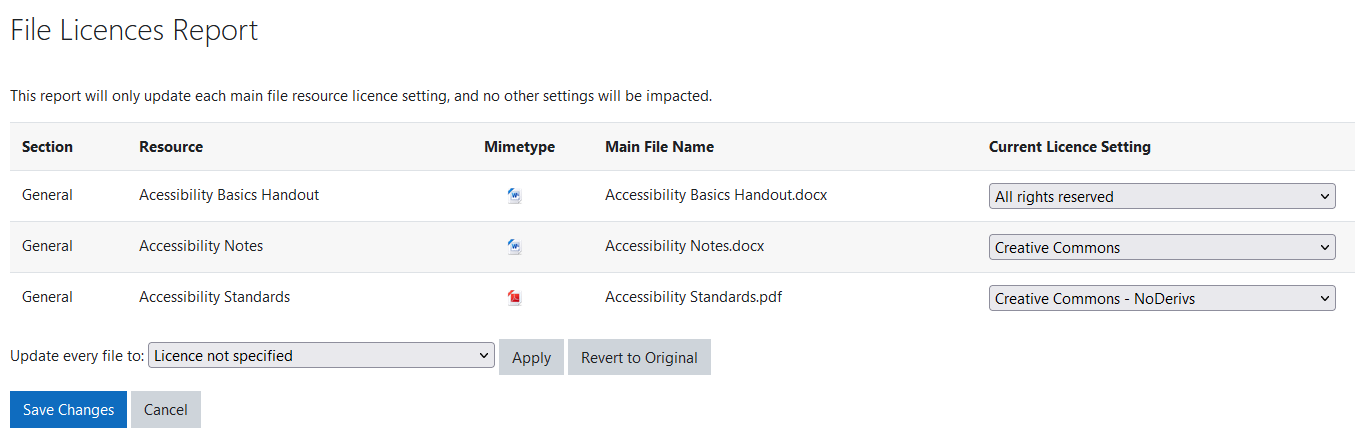Image resolution: width=1355 pixels, height=437 pixels.
Task: Click file name 'Accessibility Standards.pdf'
Action: 693,296
